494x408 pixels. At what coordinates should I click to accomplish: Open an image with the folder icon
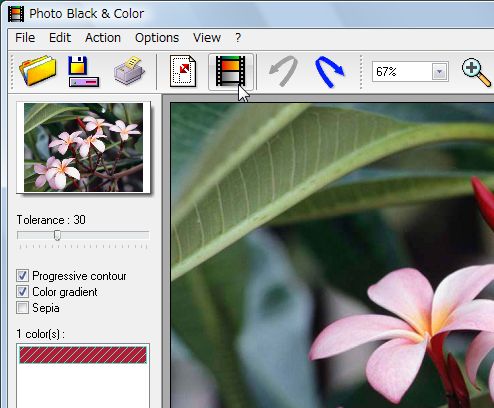point(37,71)
